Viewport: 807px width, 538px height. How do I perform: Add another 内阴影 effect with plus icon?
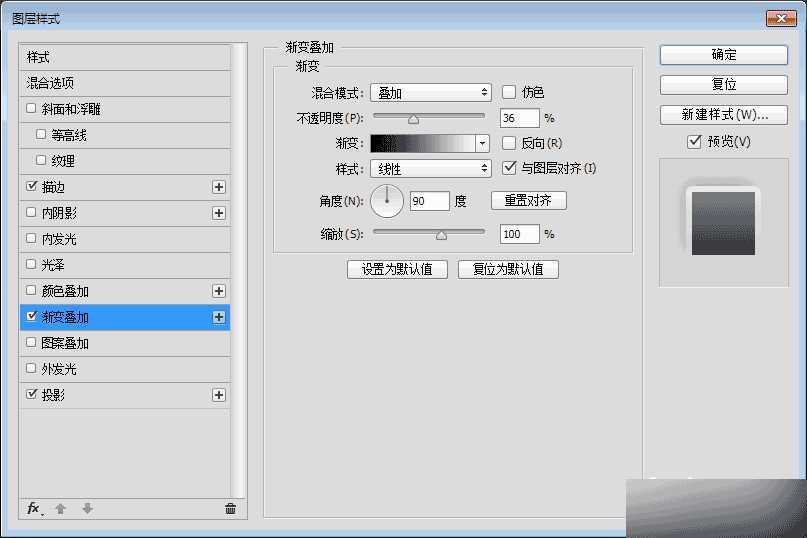(x=219, y=213)
